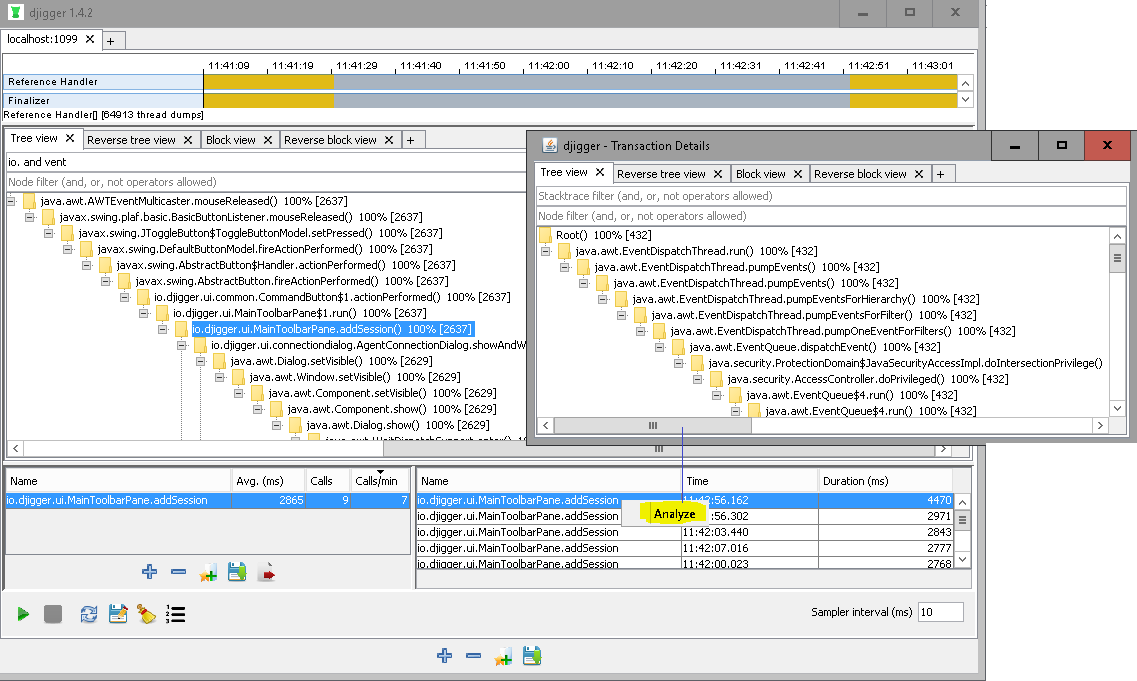The height and width of the screenshot is (681, 1137).
Task: Select the Finalizer thread row
Action: pyautogui.click(x=103, y=101)
